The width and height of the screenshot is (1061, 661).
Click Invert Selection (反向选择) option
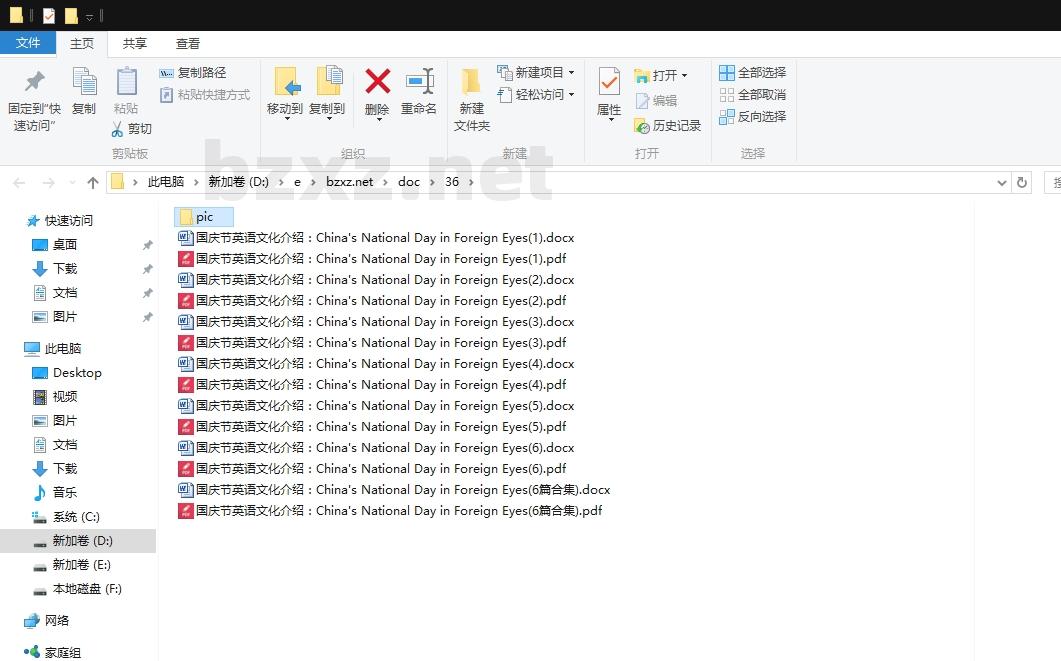point(753,117)
